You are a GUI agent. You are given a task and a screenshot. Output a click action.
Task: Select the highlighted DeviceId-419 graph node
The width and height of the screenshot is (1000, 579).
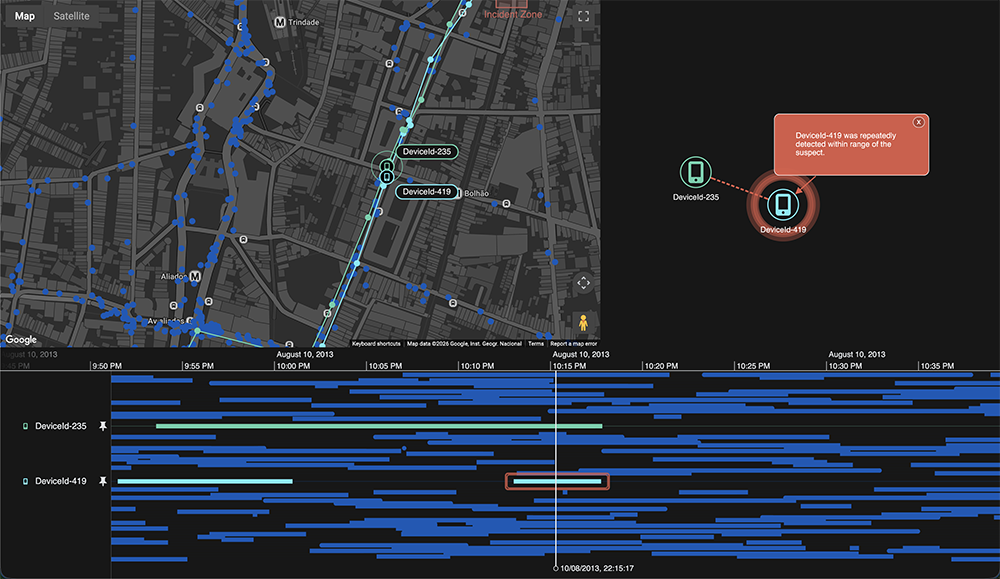tap(783, 205)
